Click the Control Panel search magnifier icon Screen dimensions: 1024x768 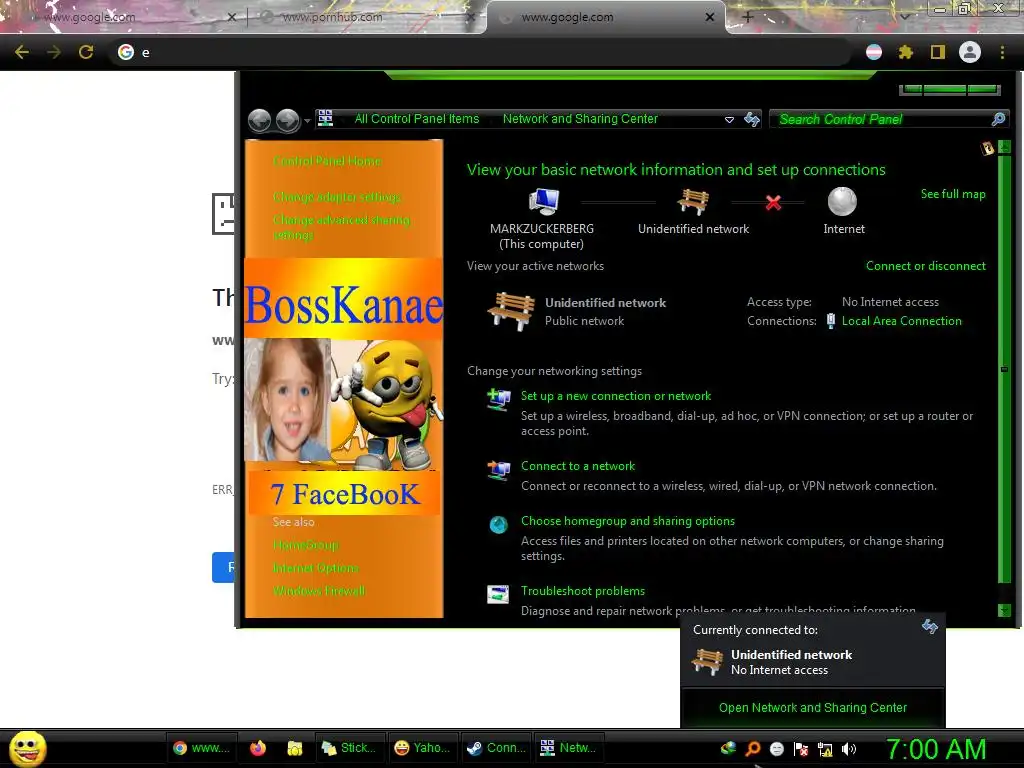(998, 119)
